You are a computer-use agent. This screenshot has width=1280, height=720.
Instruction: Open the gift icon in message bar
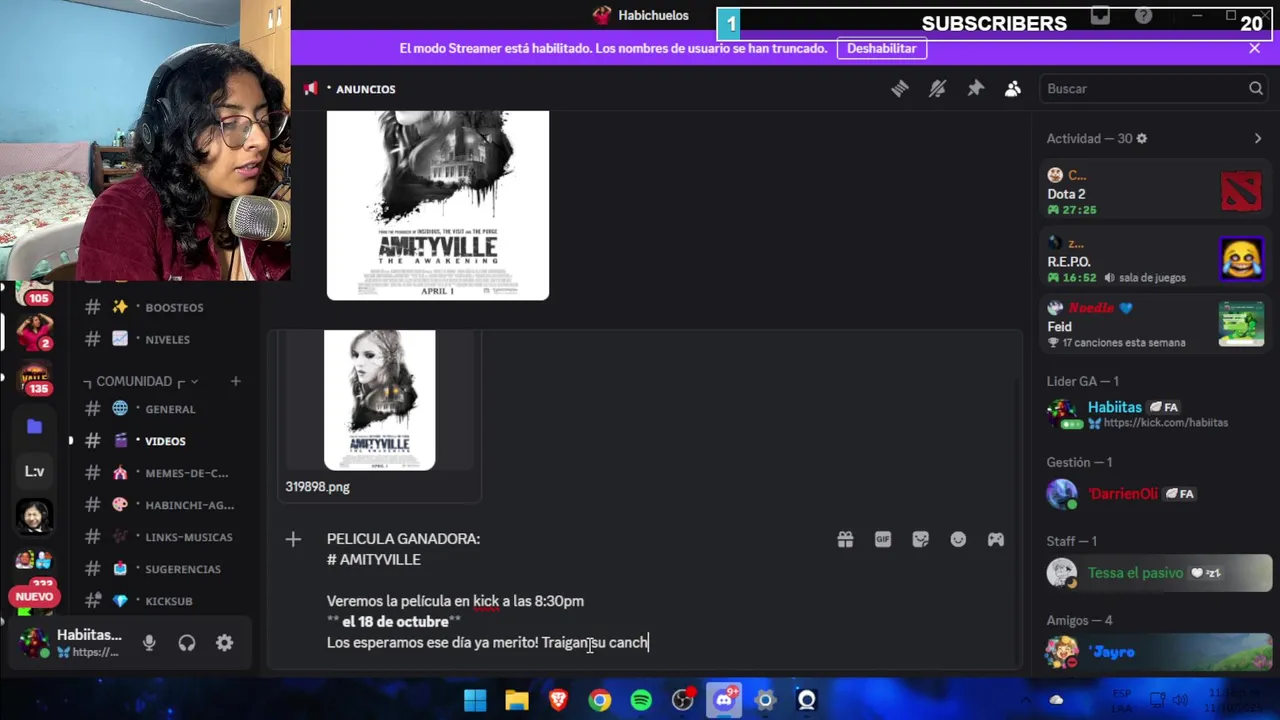(x=845, y=540)
